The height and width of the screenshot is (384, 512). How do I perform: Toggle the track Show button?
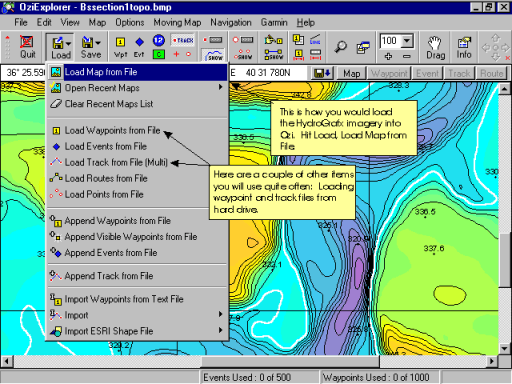click(214, 55)
